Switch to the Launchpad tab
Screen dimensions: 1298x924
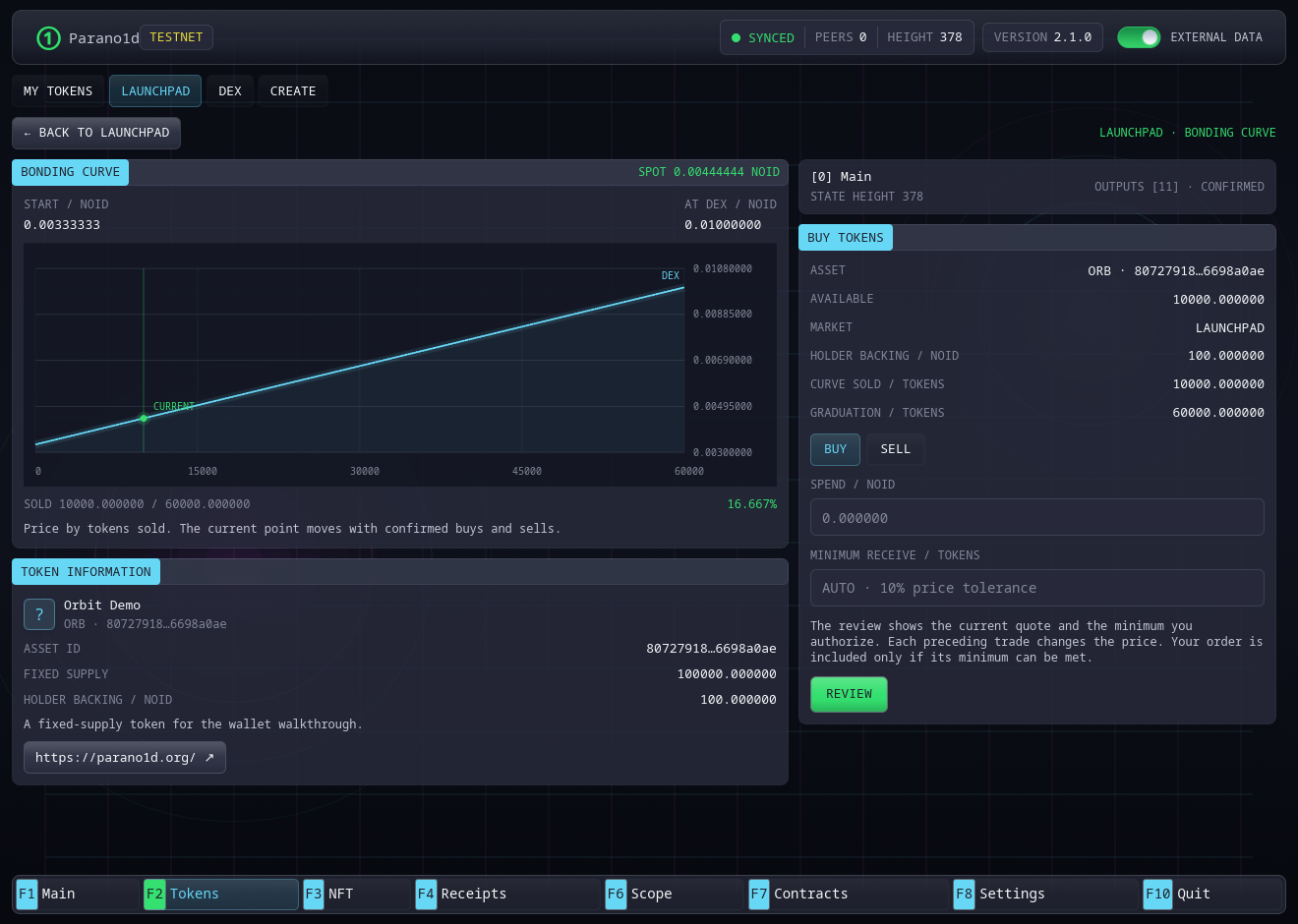pyautogui.click(x=155, y=91)
